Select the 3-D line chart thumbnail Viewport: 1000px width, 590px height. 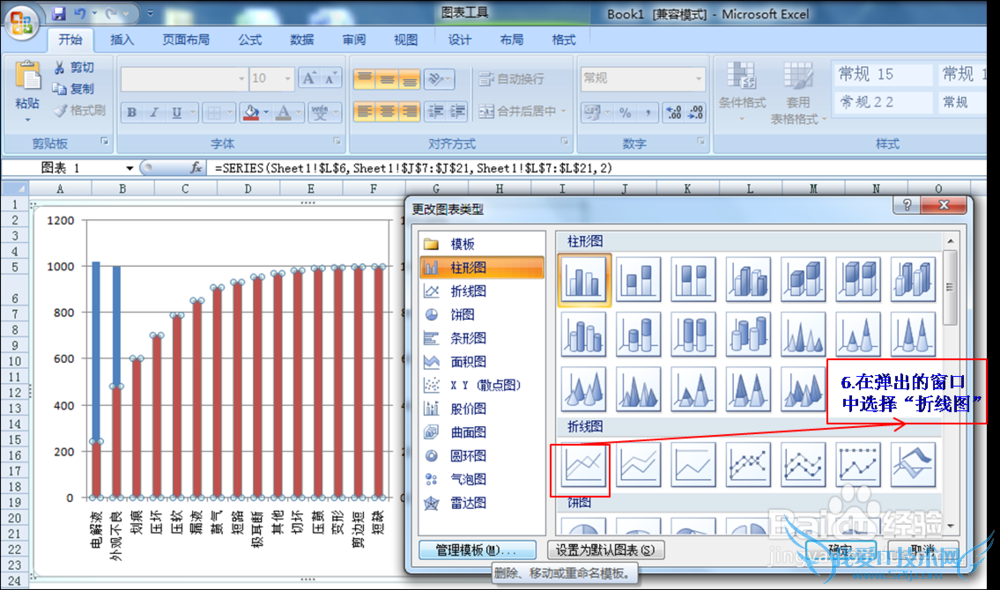pyautogui.click(x=913, y=465)
